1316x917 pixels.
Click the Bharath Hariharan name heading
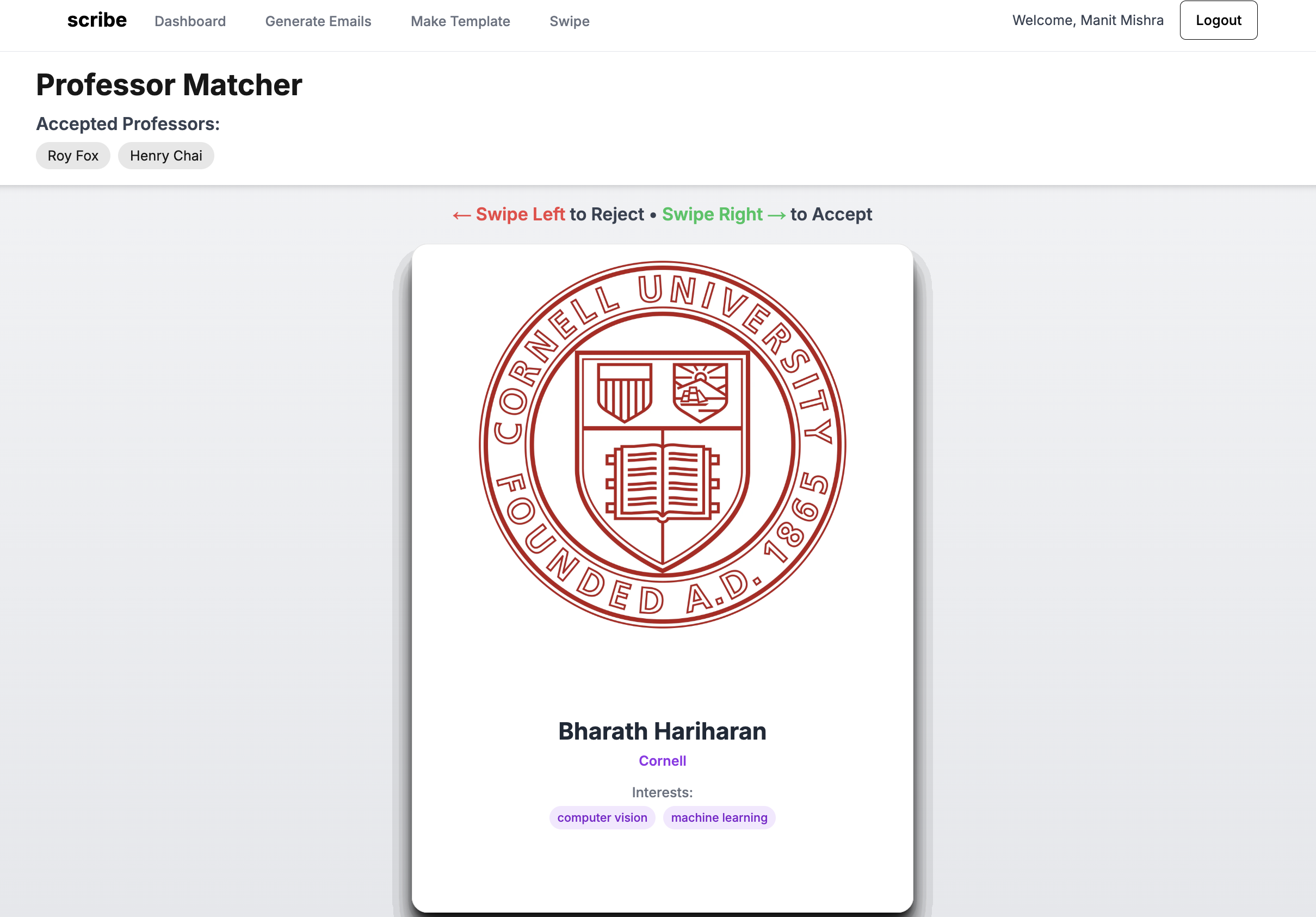click(662, 731)
